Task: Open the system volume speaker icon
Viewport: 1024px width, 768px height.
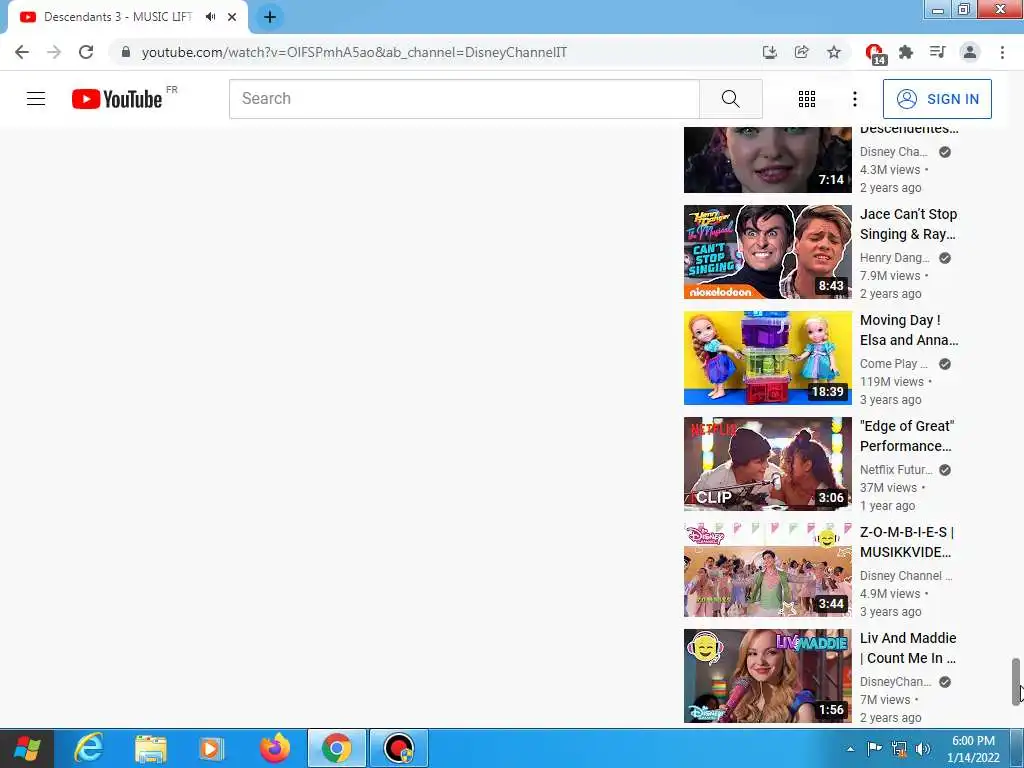Action: 923,749
